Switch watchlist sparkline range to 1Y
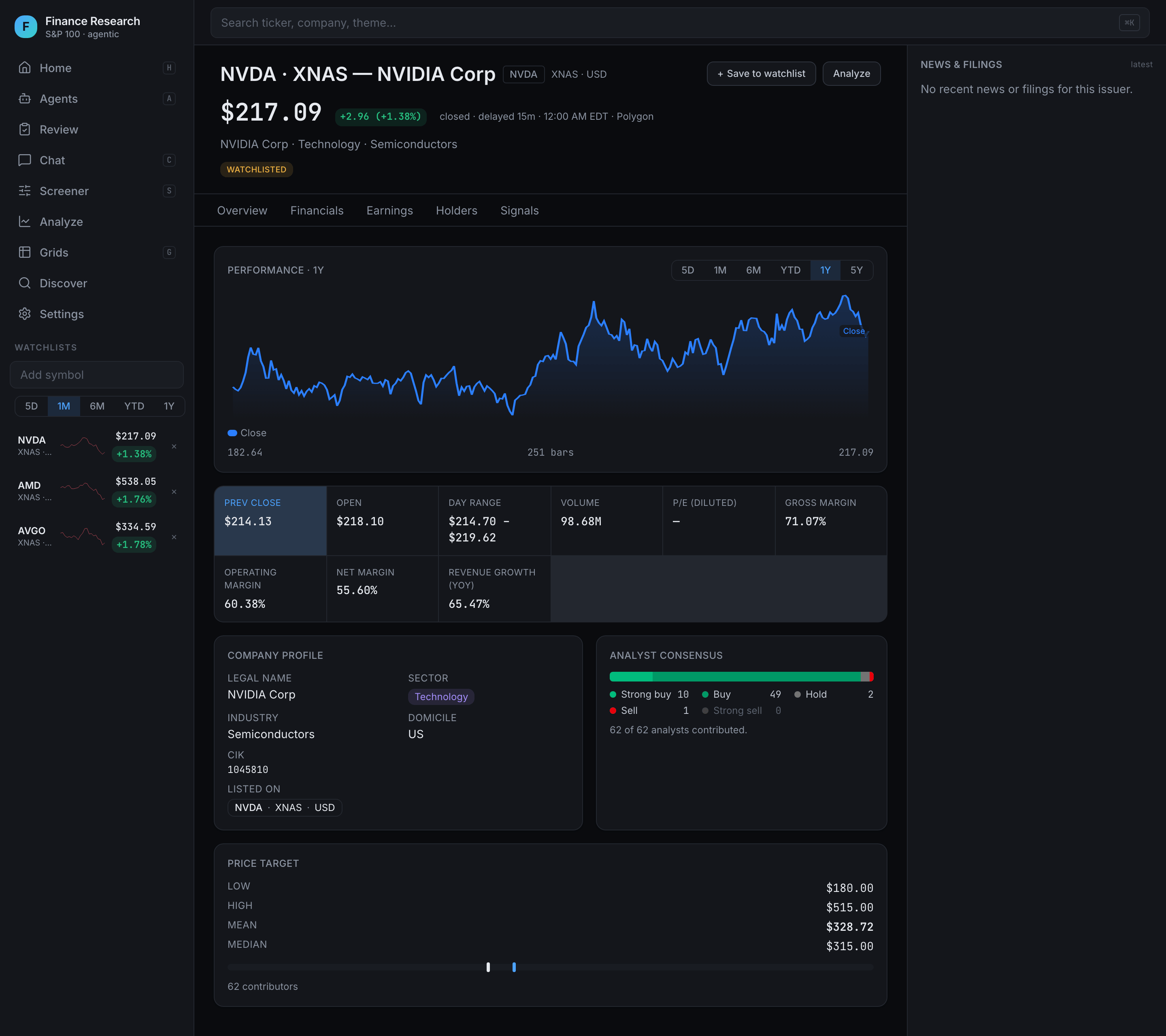 [169, 406]
